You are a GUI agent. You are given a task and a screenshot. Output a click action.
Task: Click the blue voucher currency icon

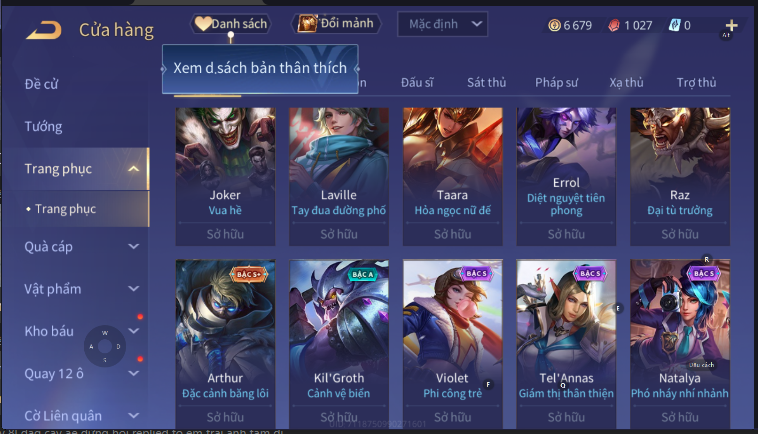click(x=674, y=25)
